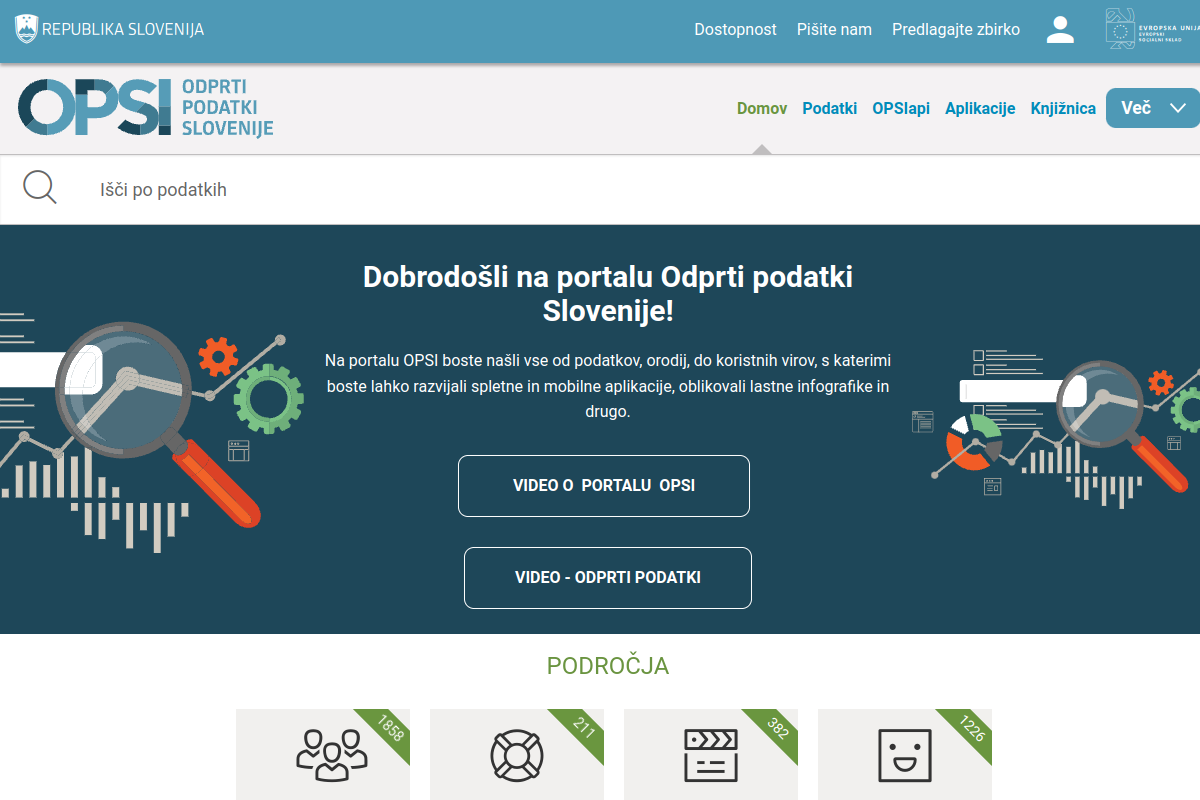Click the magnifier search icon
1200x800 pixels.
pos(40,187)
